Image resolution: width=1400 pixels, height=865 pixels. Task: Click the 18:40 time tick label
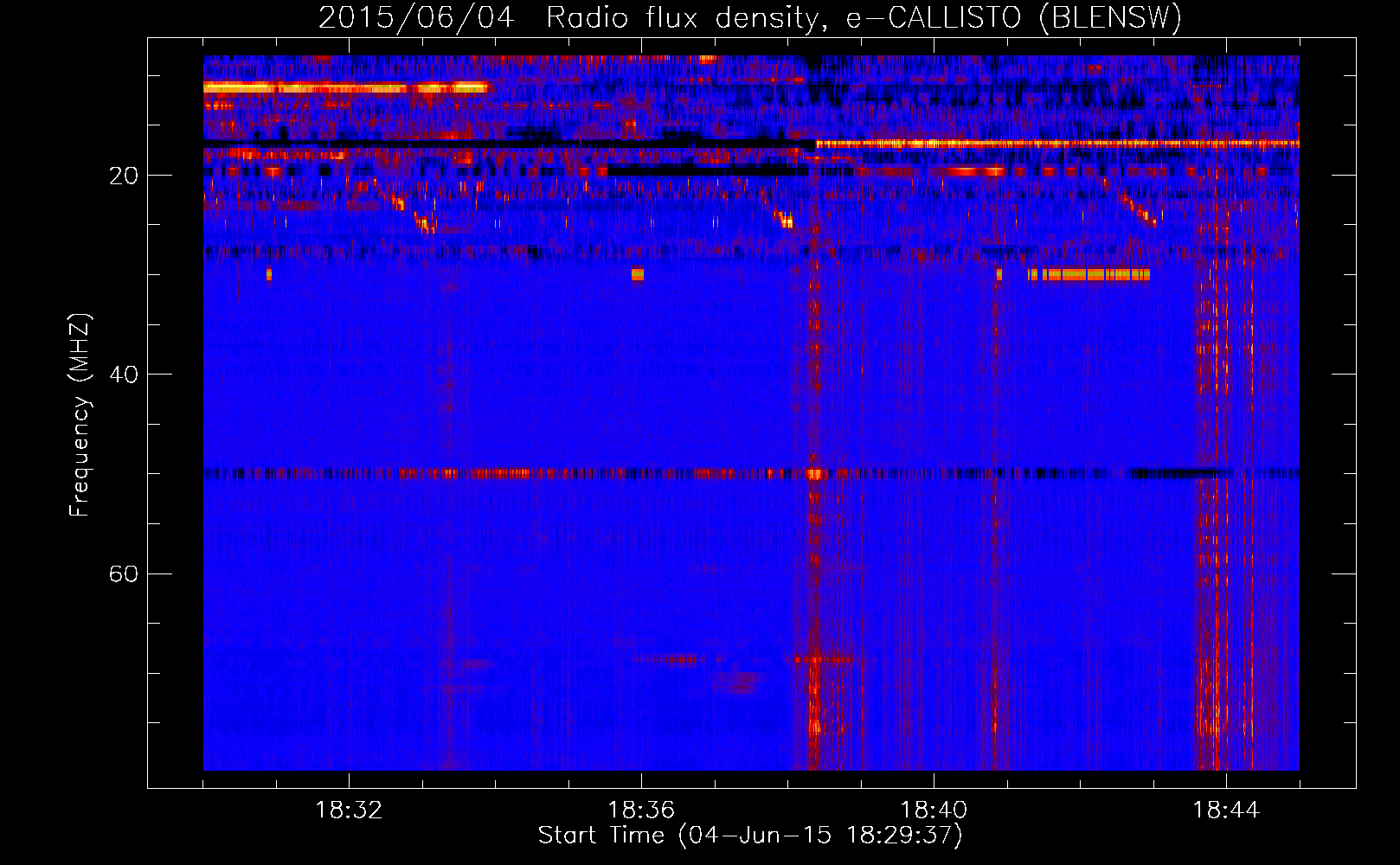tap(934, 811)
